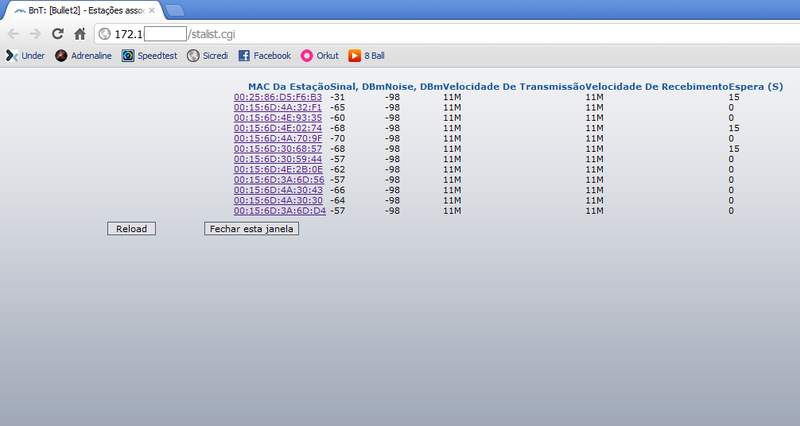Click transmit speed for station 00:15:6D:3A:6D:D4

[x=452, y=211]
